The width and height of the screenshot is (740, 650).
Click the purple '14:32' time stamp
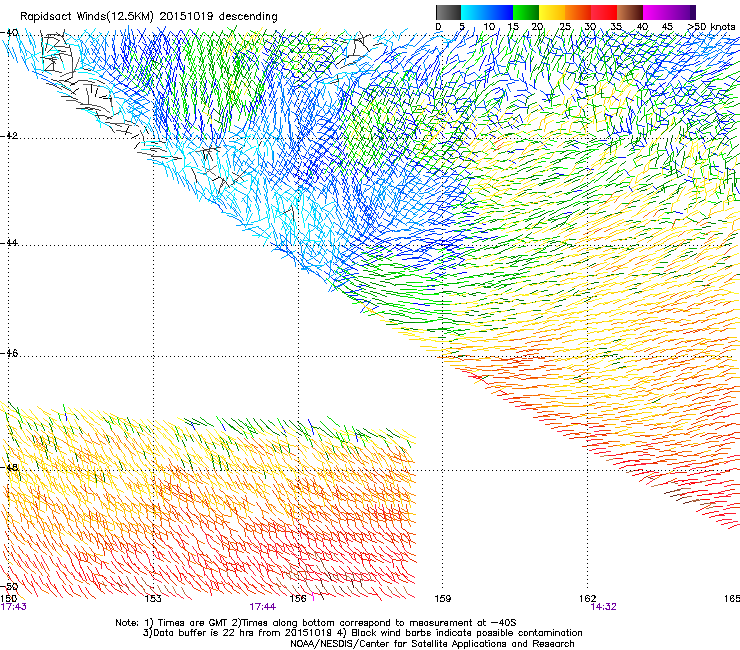(604, 607)
